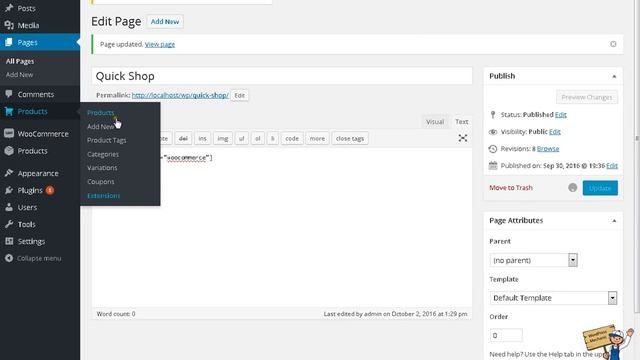Click the Revisions clock icon
This screenshot has height=360, width=640.
tap(493, 149)
